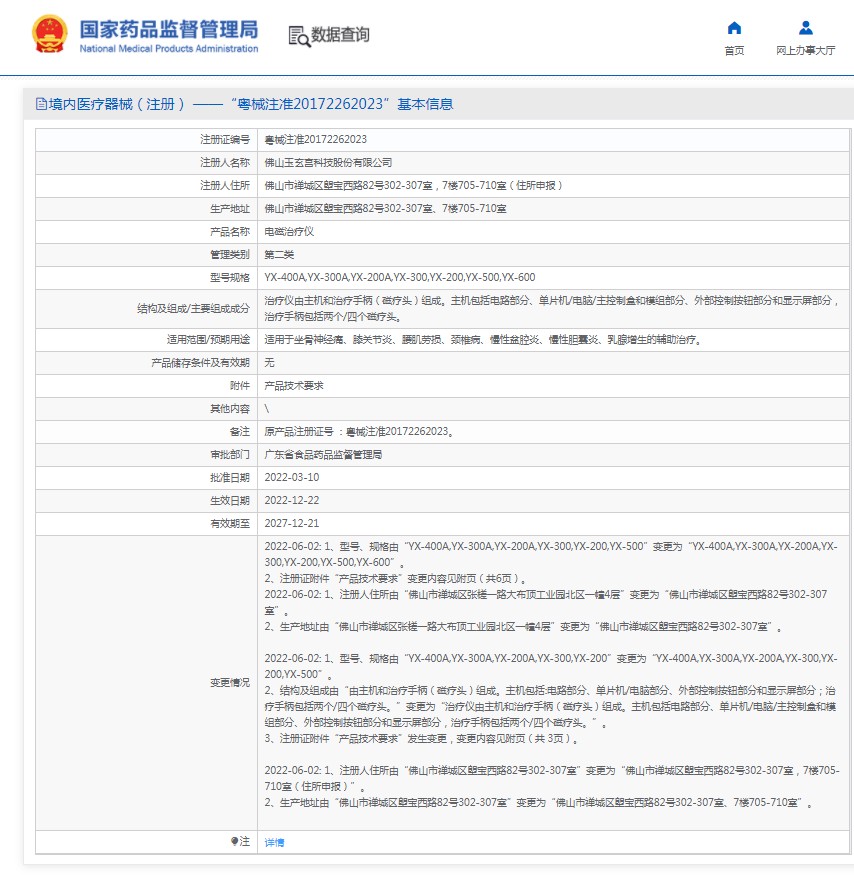
Task: Click the 型号规格 model list value
Action: 399,277
